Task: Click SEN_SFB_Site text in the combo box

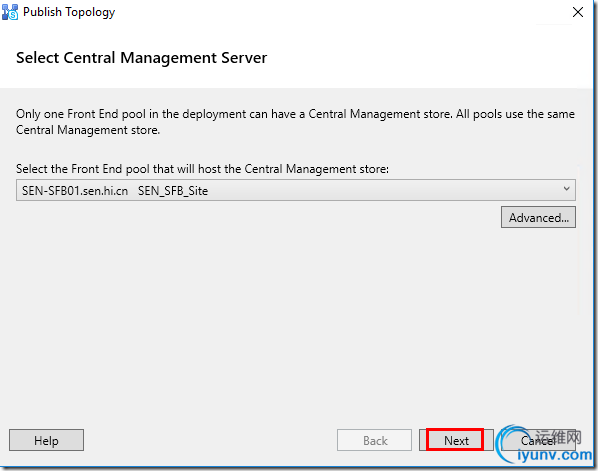Action: click(173, 190)
